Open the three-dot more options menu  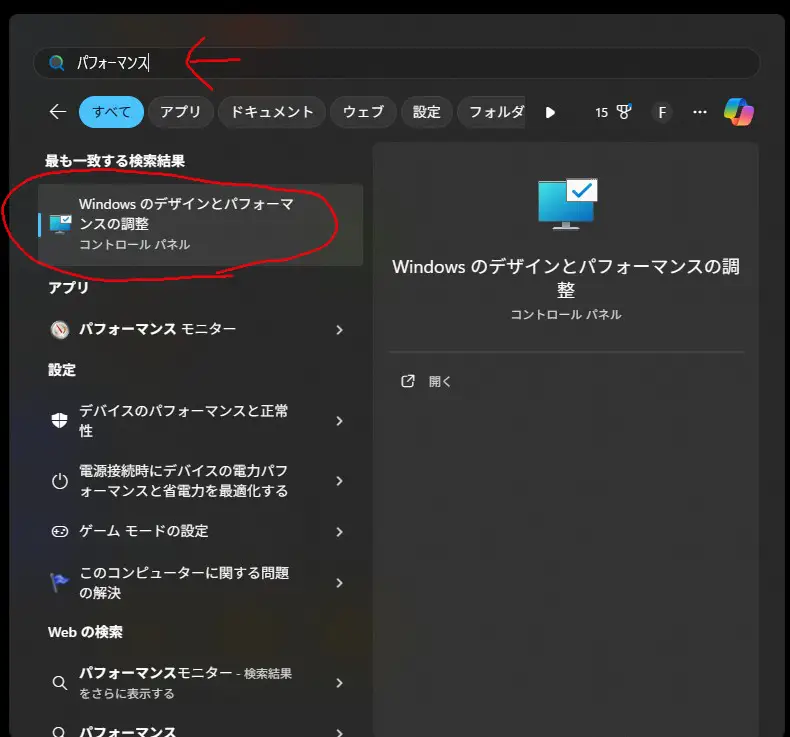[x=700, y=112]
